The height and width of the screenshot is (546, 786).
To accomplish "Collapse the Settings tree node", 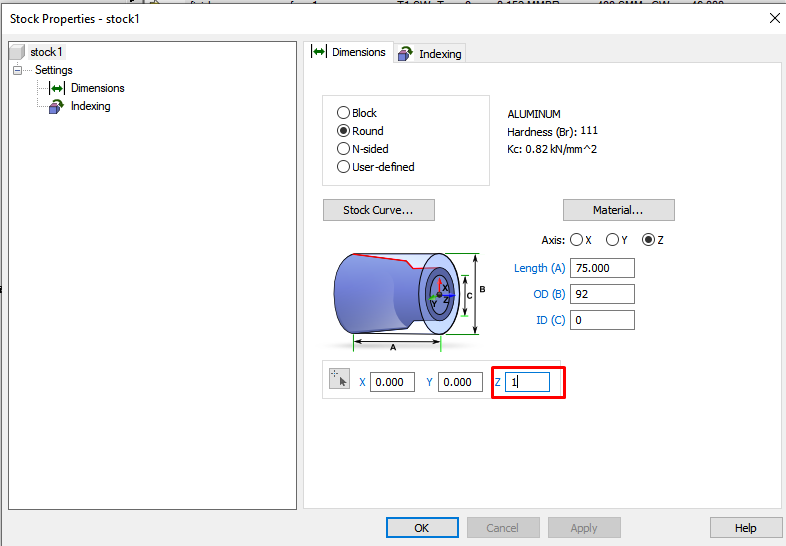I will point(18,70).
